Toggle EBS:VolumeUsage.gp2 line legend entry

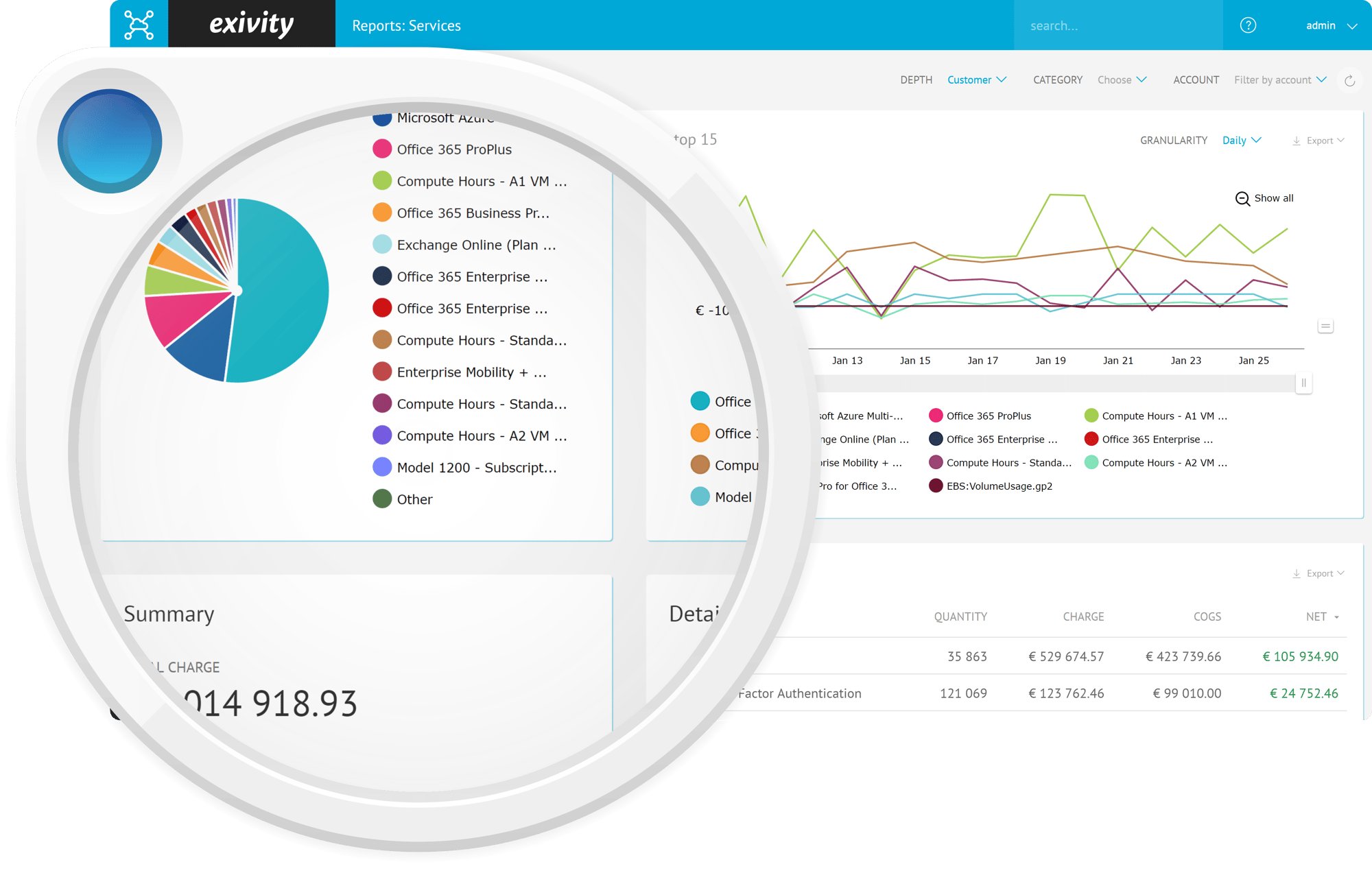tap(991, 486)
